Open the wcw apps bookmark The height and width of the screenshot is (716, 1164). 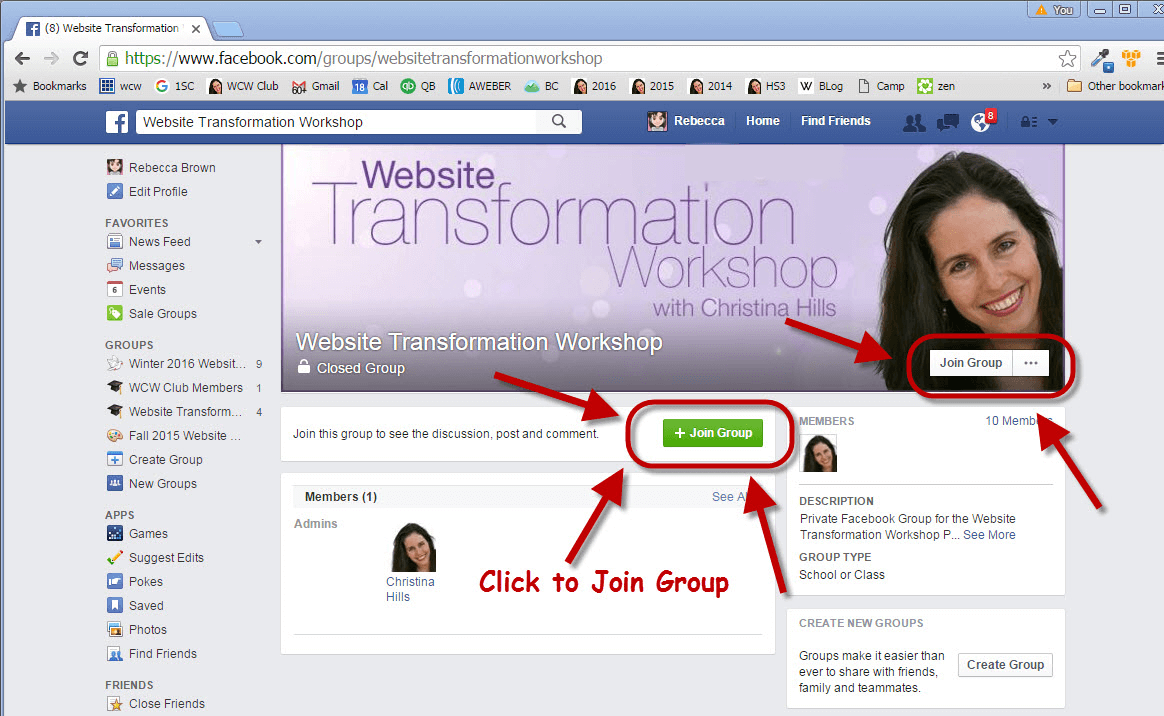point(120,86)
